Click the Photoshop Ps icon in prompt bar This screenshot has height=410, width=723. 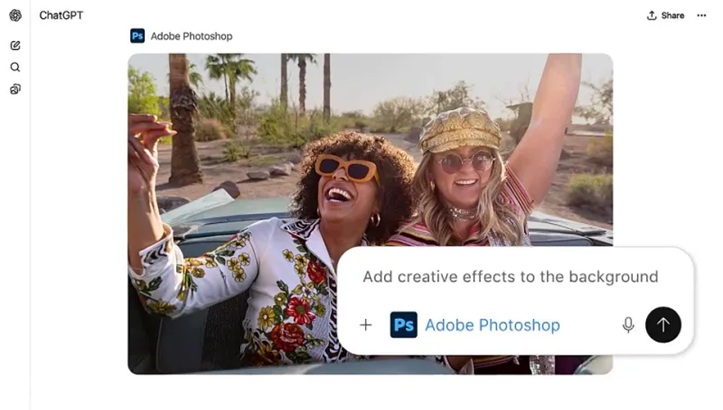404,325
